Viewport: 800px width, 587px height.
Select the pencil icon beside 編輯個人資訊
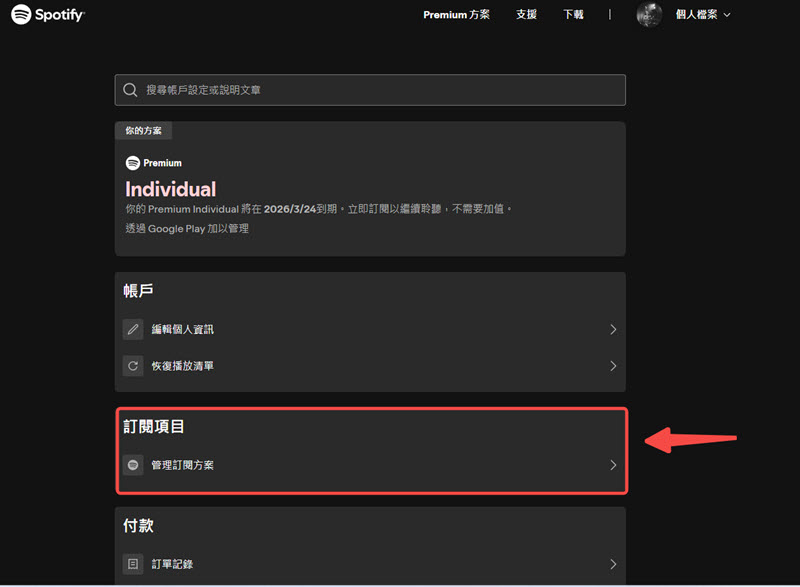(133, 329)
